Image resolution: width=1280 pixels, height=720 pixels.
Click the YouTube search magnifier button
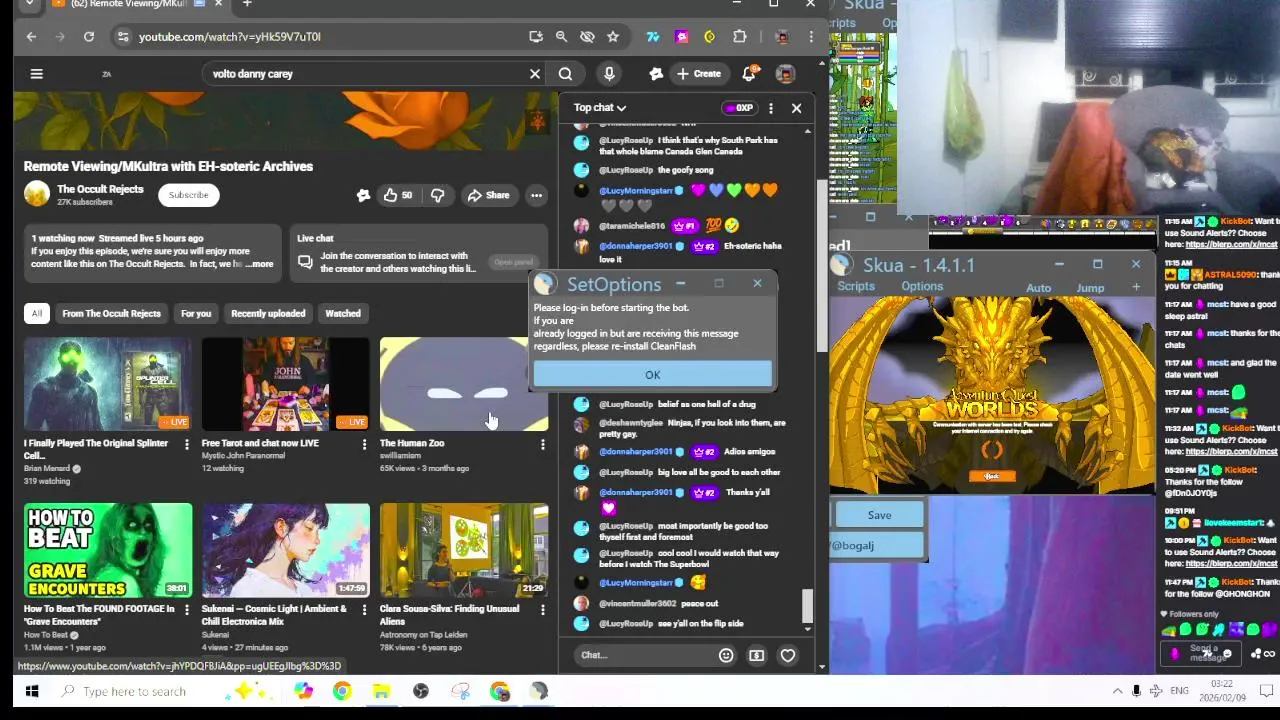[x=565, y=73]
